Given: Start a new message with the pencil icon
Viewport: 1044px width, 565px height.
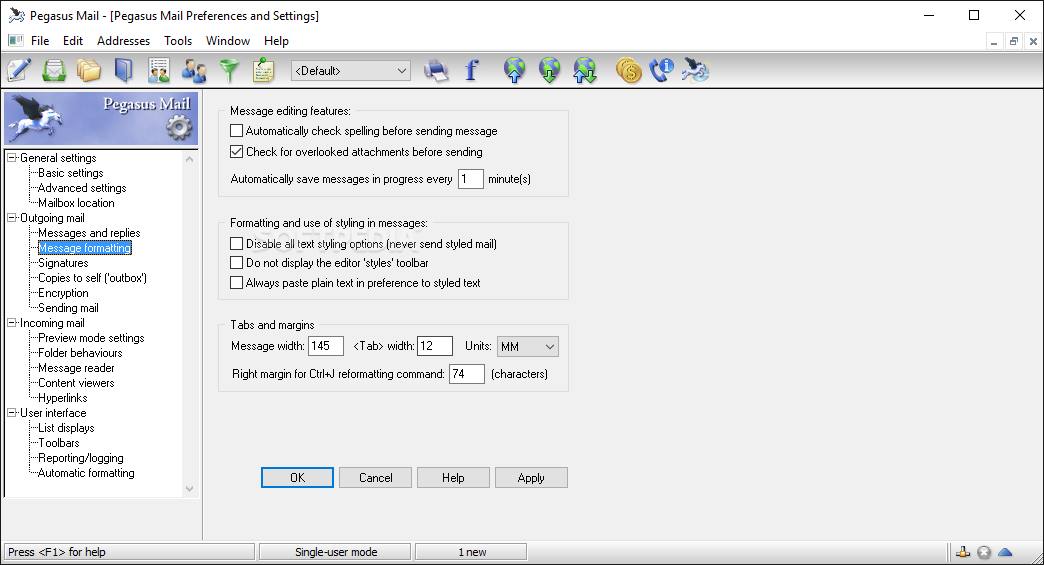Looking at the screenshot, I should (x=19, y=70).
